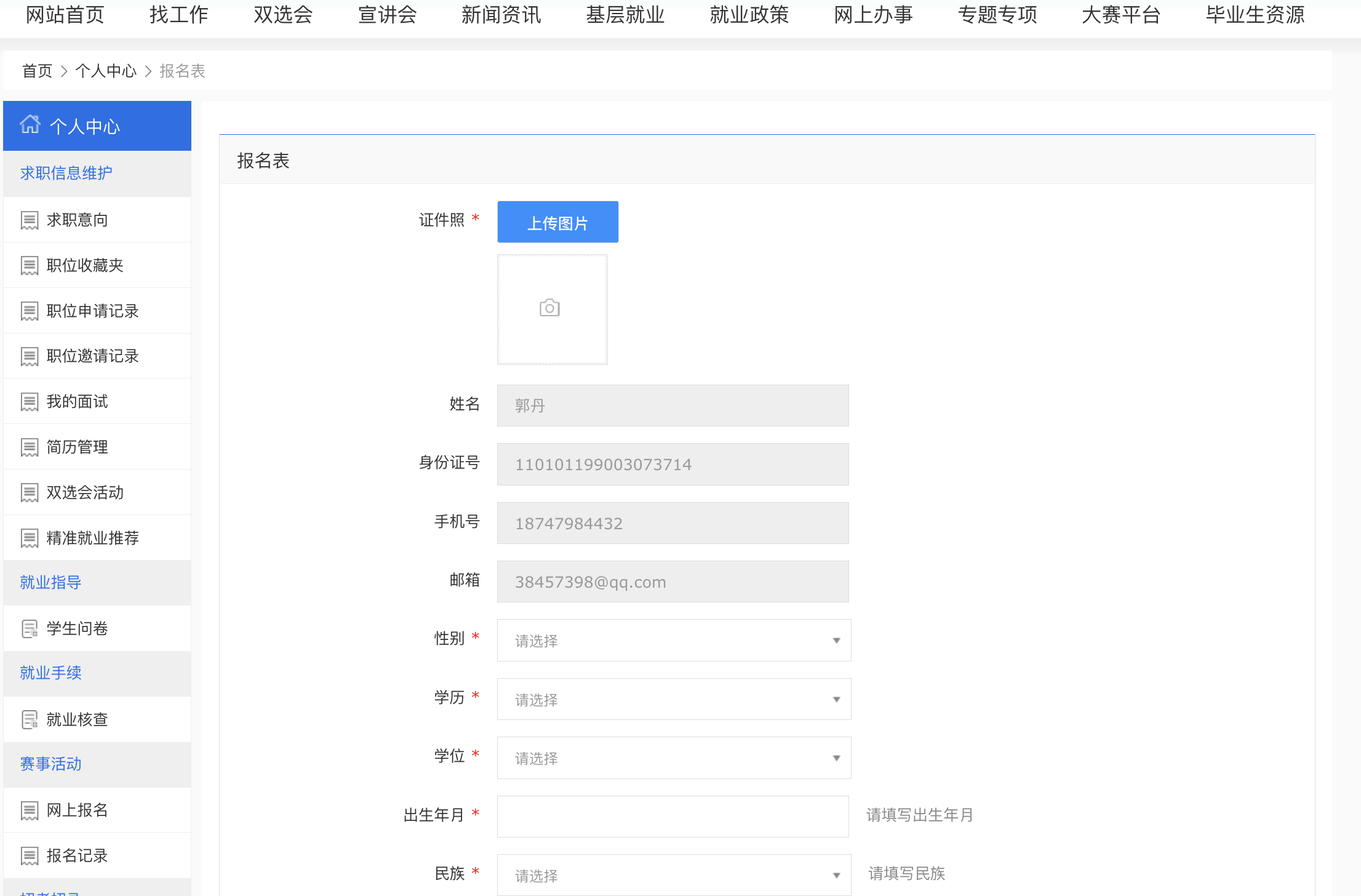This screenshot has height=896, width=1361.
Task: Click the home icon beside 个人中心
Action: (30, 124)
